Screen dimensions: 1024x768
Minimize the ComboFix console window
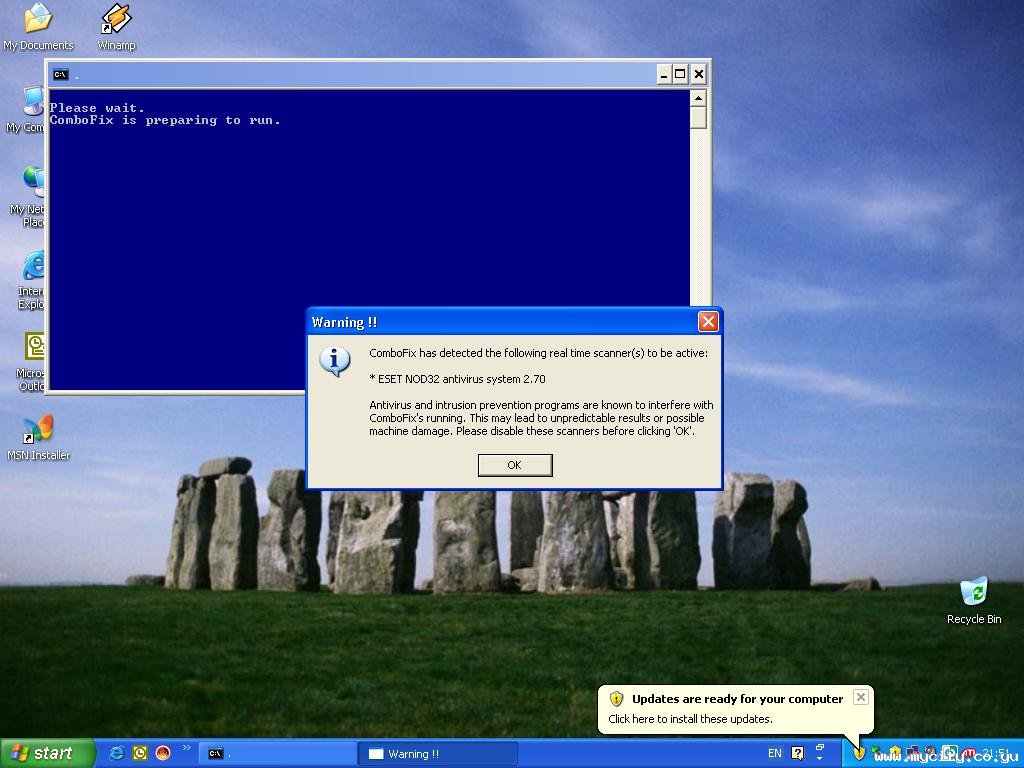664,74
